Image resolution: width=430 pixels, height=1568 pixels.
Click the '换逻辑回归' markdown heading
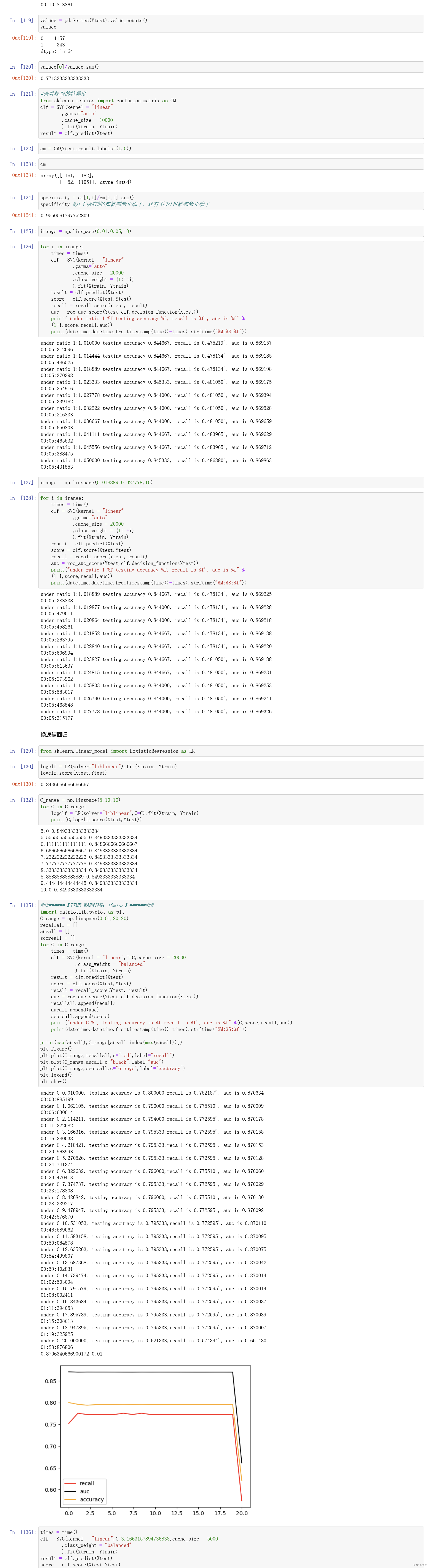54,735
